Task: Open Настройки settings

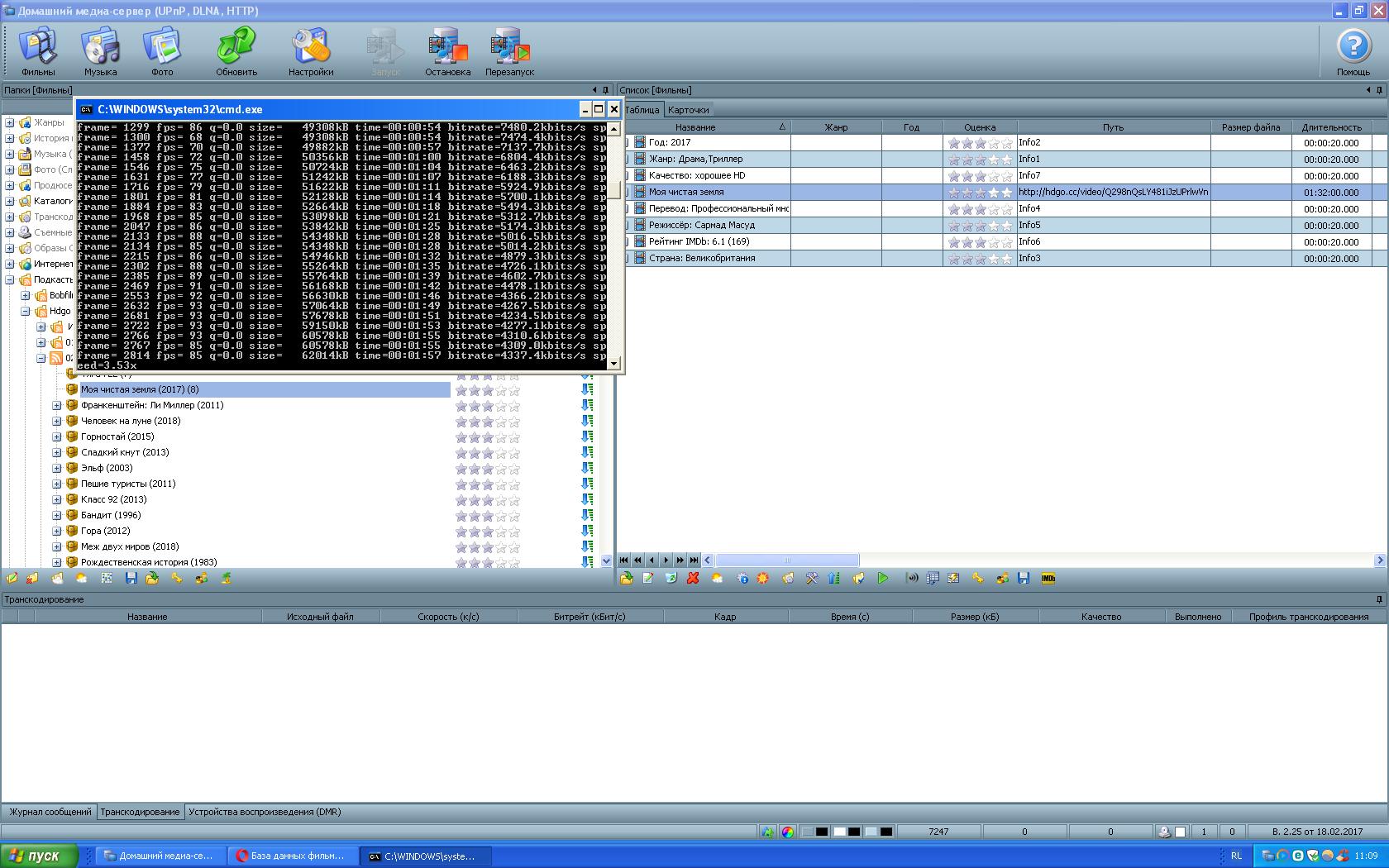Action: [x=311, y=51]
